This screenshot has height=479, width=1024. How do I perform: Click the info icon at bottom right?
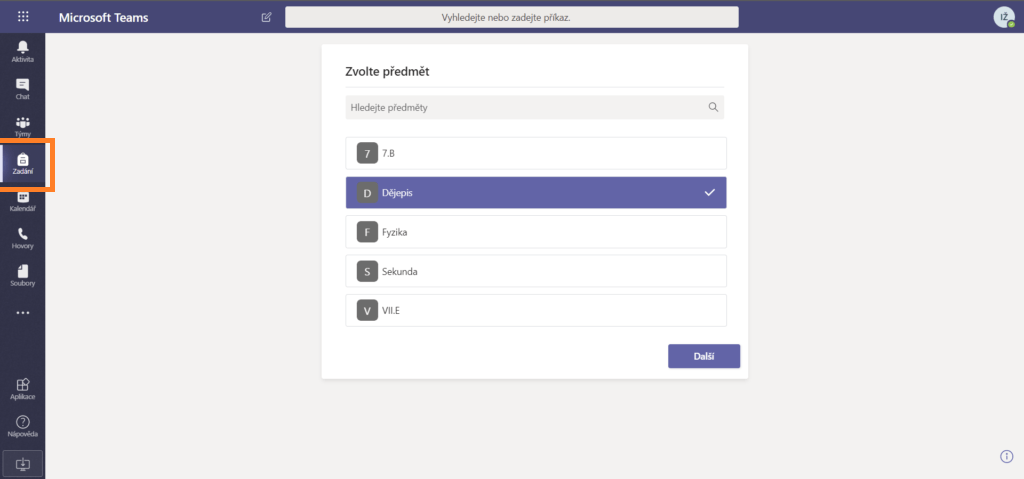pos(1007,456)
